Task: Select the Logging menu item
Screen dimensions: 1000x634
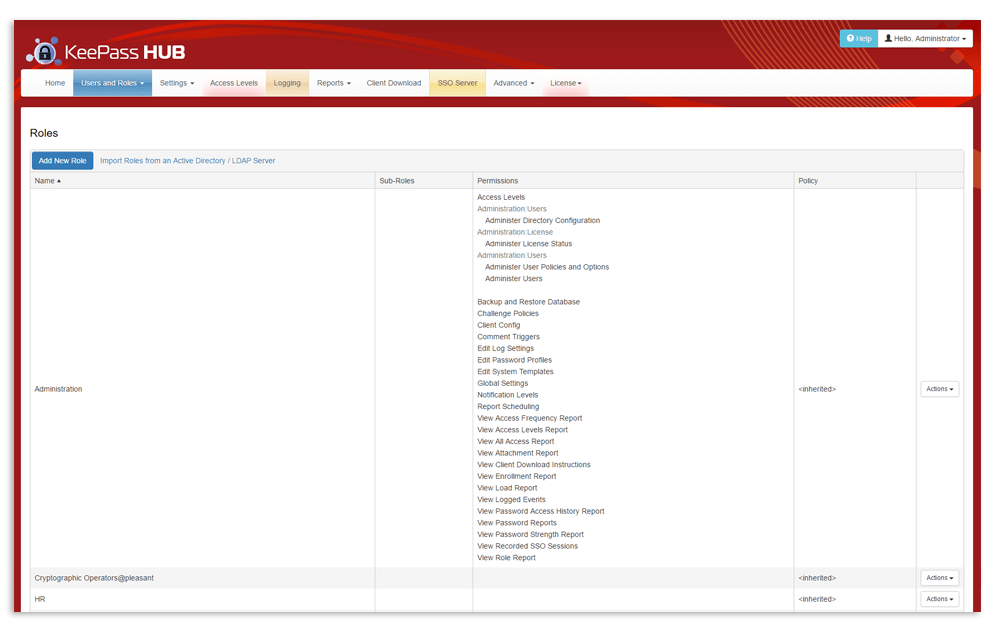Action: coord(287,83)
